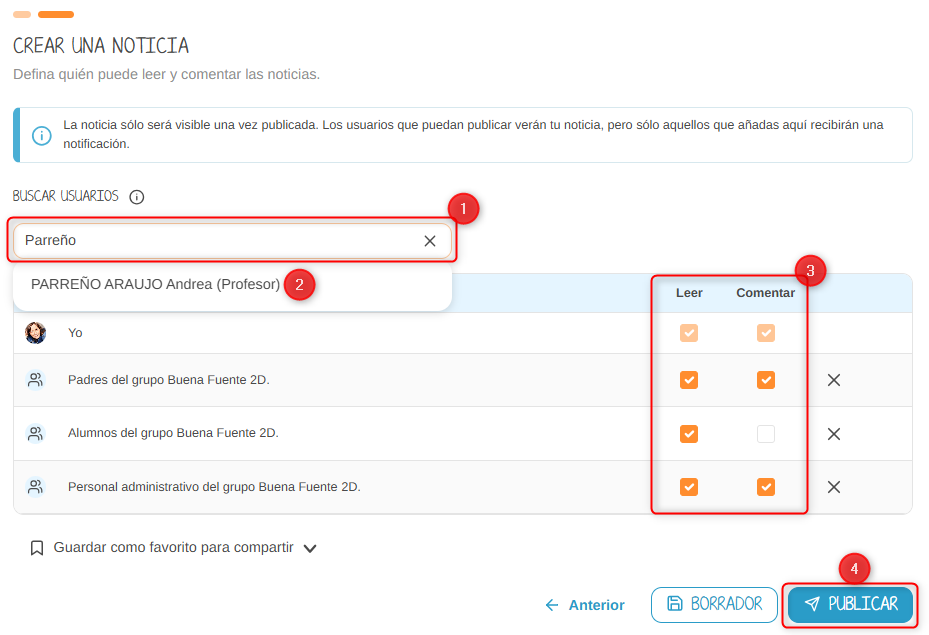
Task: Select PARREÑO ARAUJO Andrea from suggestions
Action: pos(155,284)
